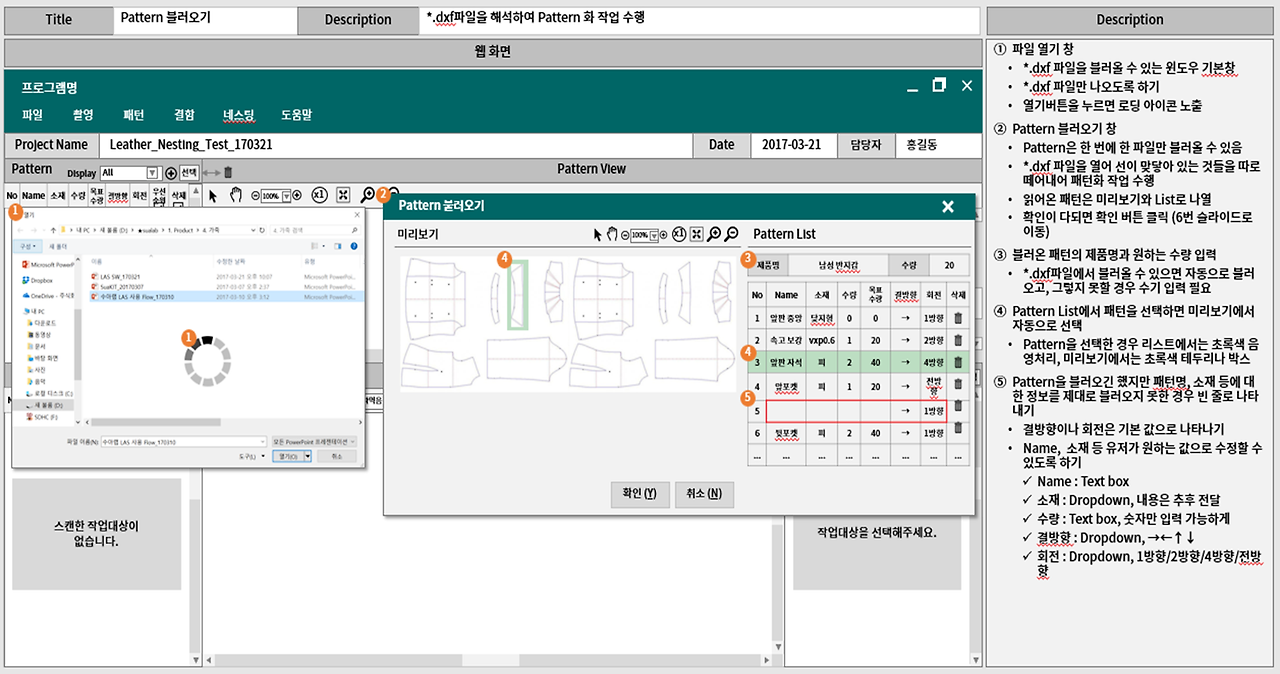Screen dimensions: 1280x674
Task: Open the 촬영 menu
Action: (83, 115)
